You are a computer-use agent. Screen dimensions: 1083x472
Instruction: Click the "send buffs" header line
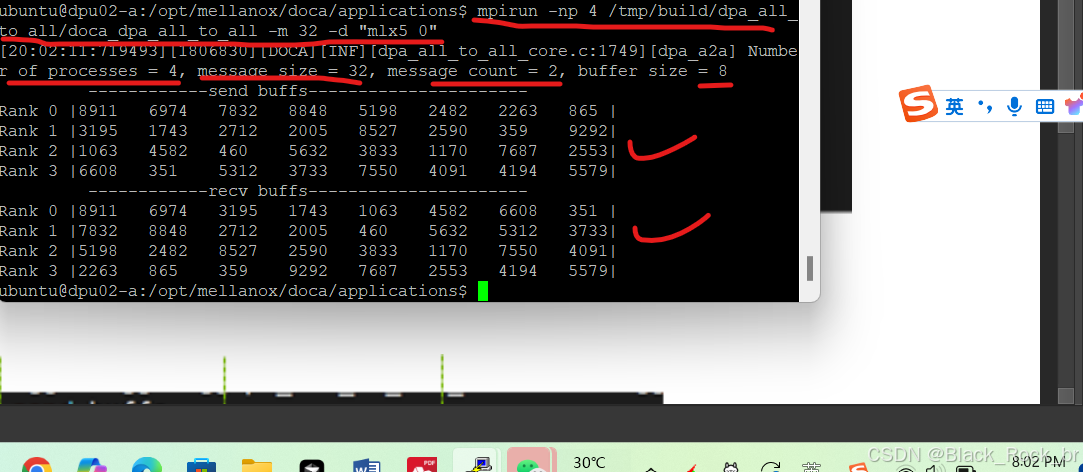pyautogui.click(x=307, y=91)
